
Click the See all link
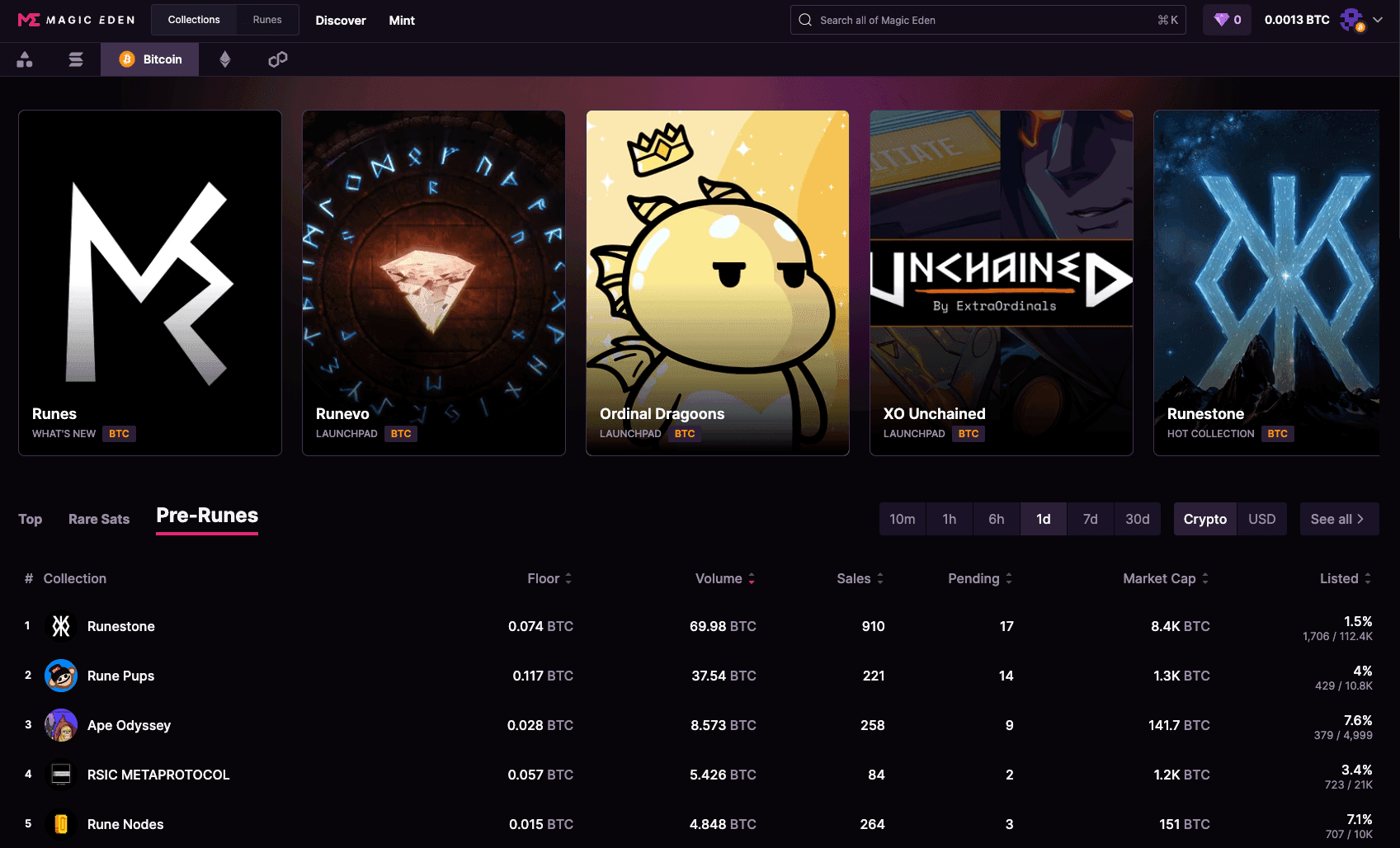[1338, 519]
